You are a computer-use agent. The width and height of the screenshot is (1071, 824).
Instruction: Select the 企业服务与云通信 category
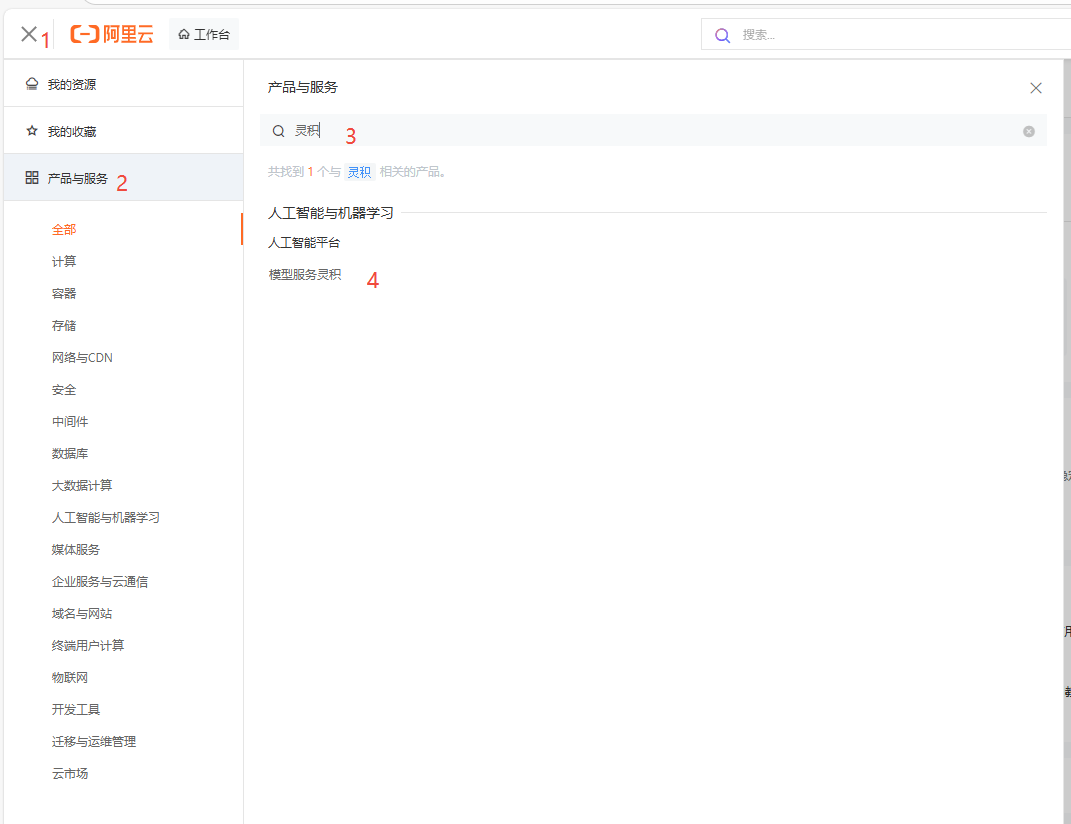click(x=100, y=582)
